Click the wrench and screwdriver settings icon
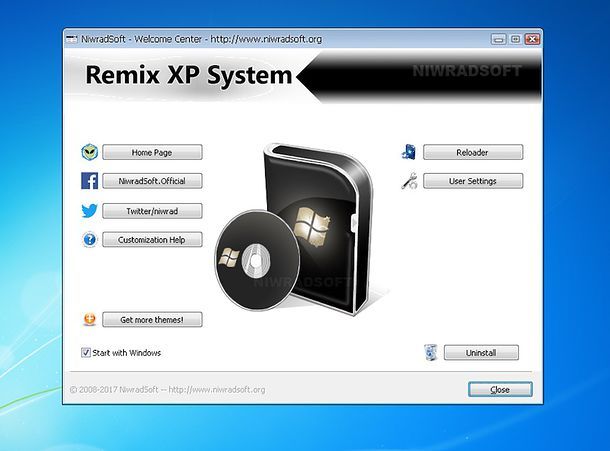This screenshot has height=451, width=610. [409, 181]
